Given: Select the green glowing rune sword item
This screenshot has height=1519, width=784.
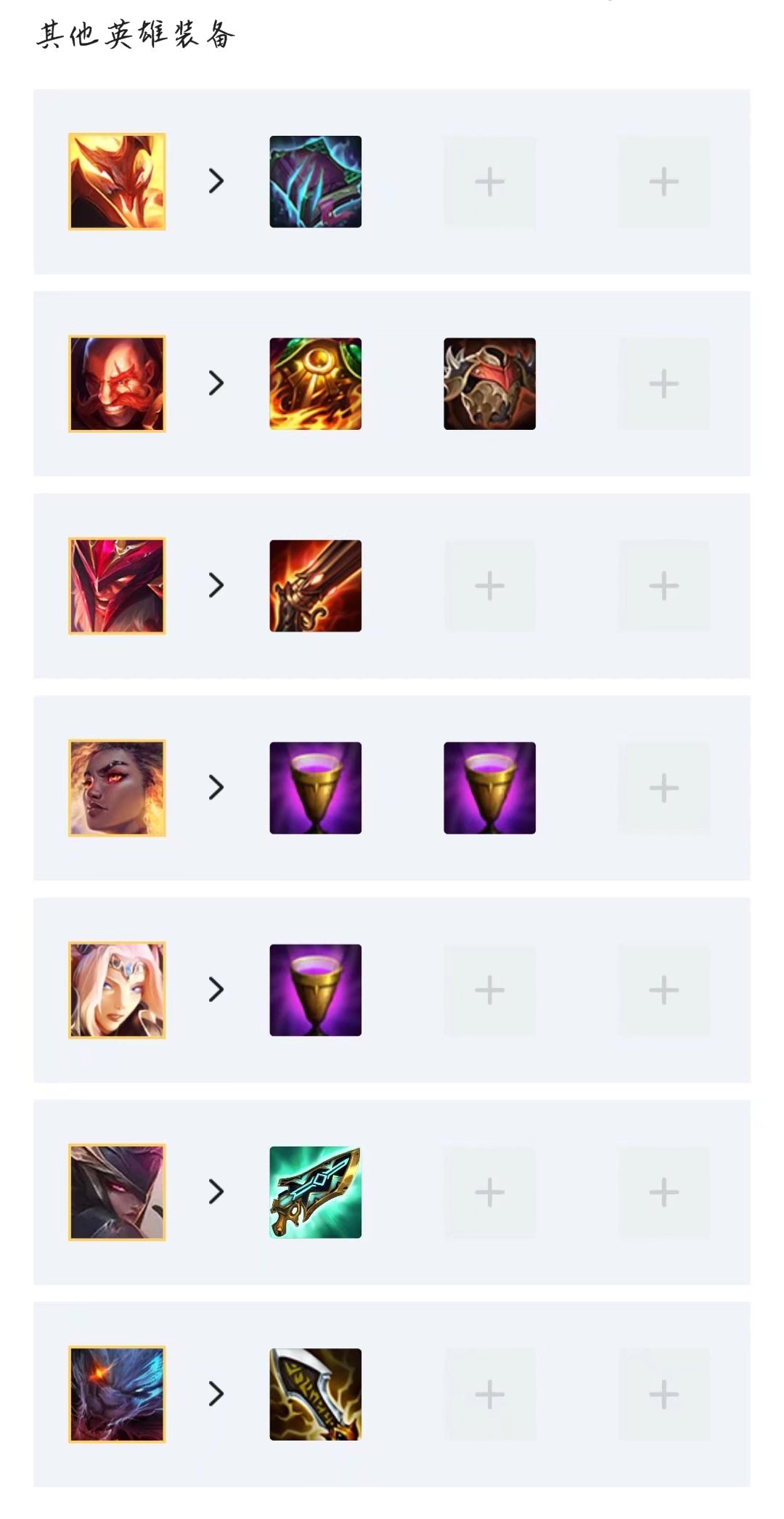Looking at the screenshot, I should pos(316,1192).
